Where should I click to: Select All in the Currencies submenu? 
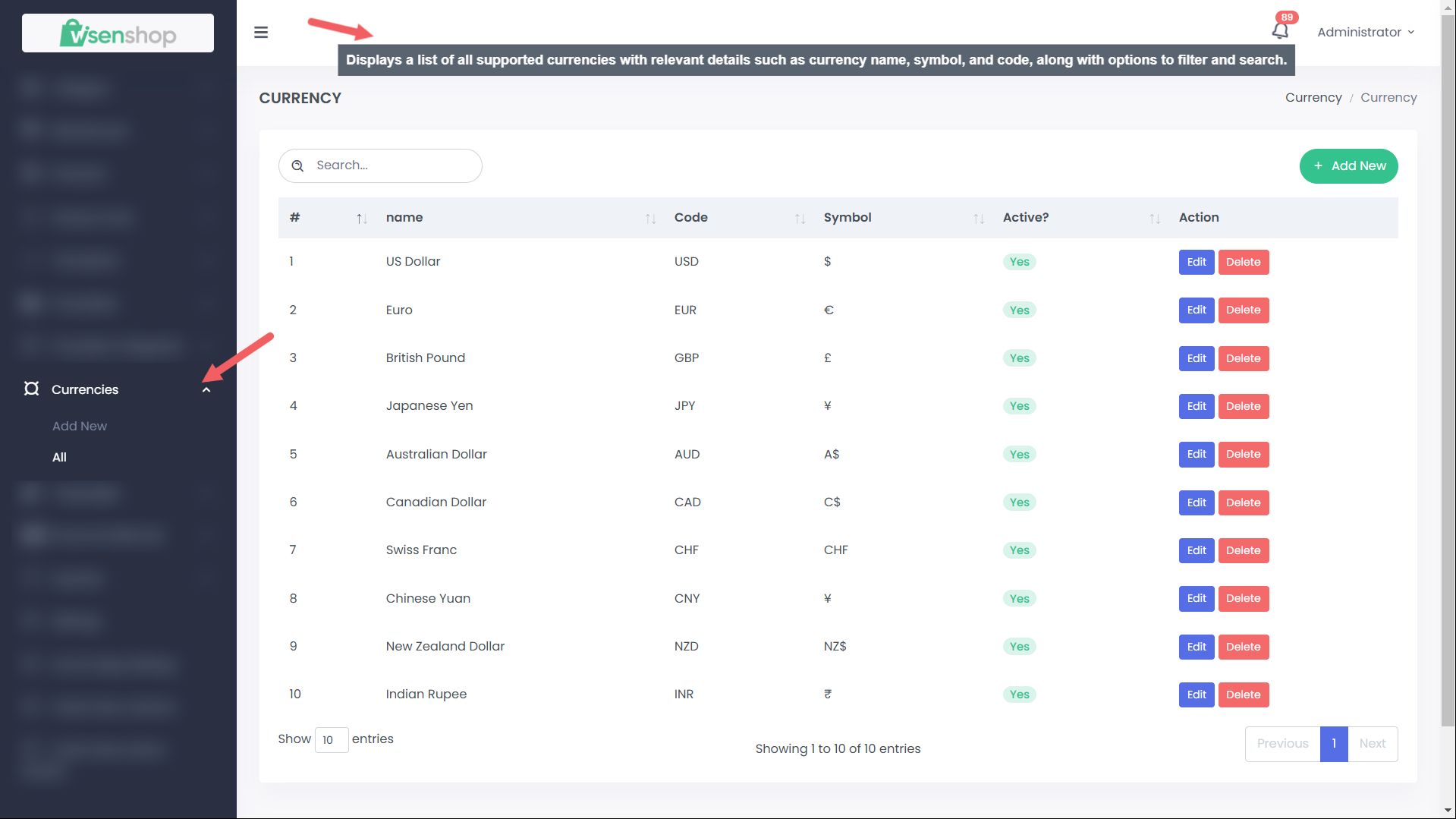[59, 457]
